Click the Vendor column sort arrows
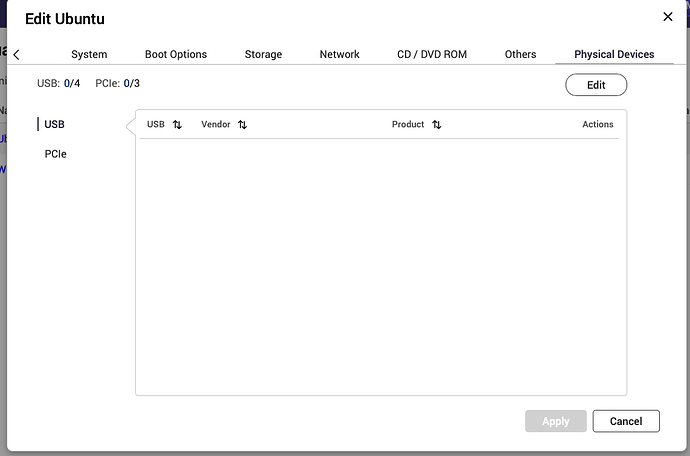This screenshot has width=690, height=456. [x=242, y=125]
